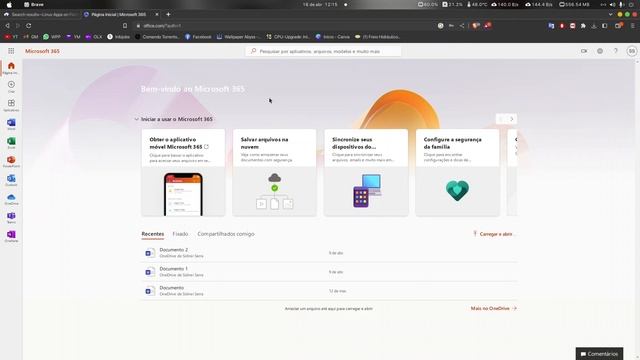Open the app launcher waffle menu
The height and width of the screenshot is (360, 640).
pos(11,51)
